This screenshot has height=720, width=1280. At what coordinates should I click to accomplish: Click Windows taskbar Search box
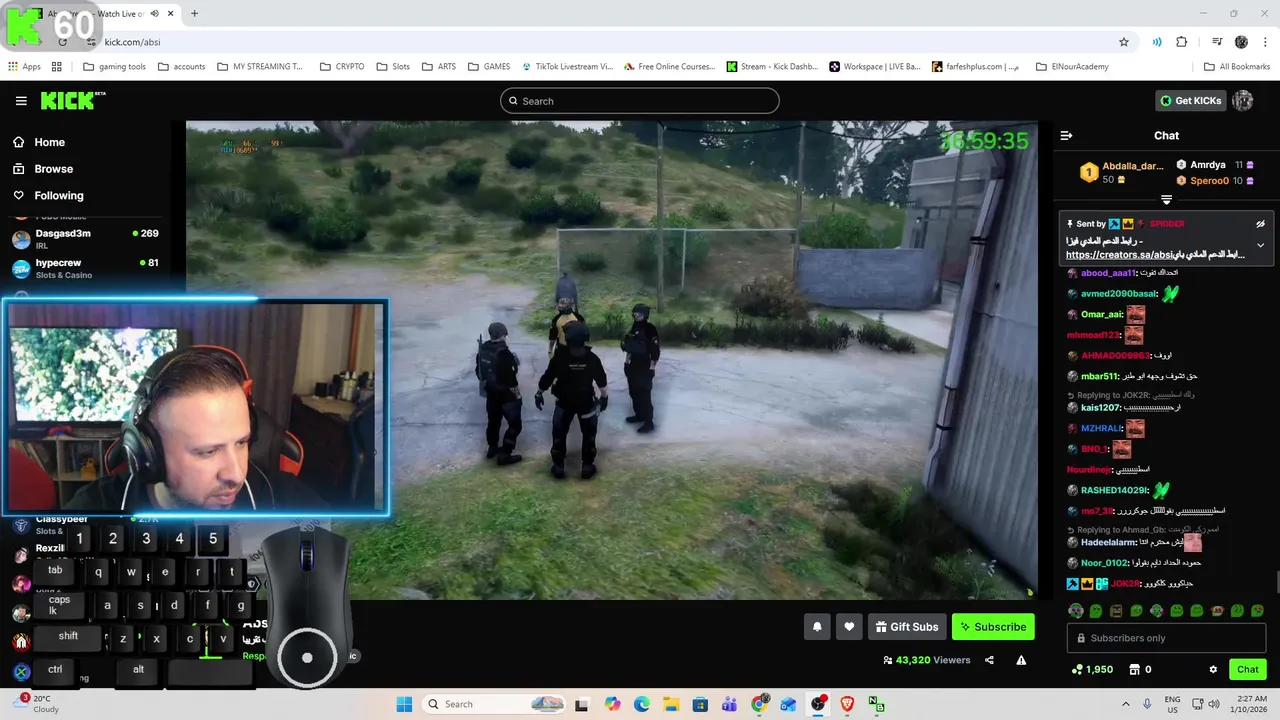click(x=494, y=704)
